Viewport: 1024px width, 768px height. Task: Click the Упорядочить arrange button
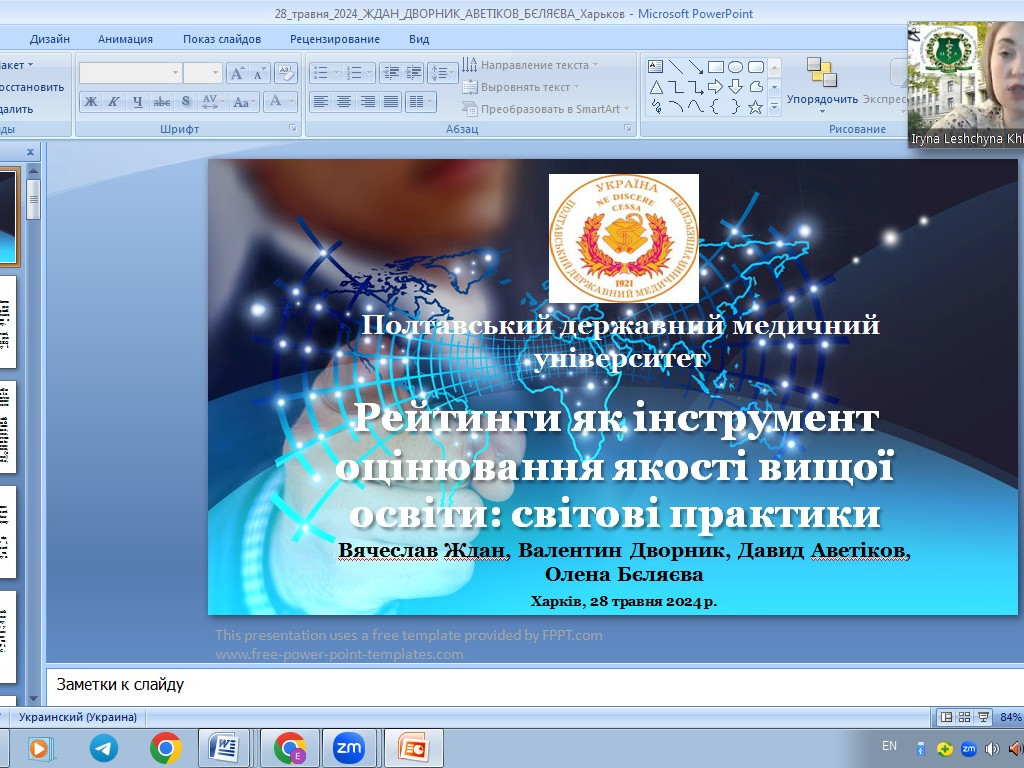pyautogui.click(x=822, y=86)
